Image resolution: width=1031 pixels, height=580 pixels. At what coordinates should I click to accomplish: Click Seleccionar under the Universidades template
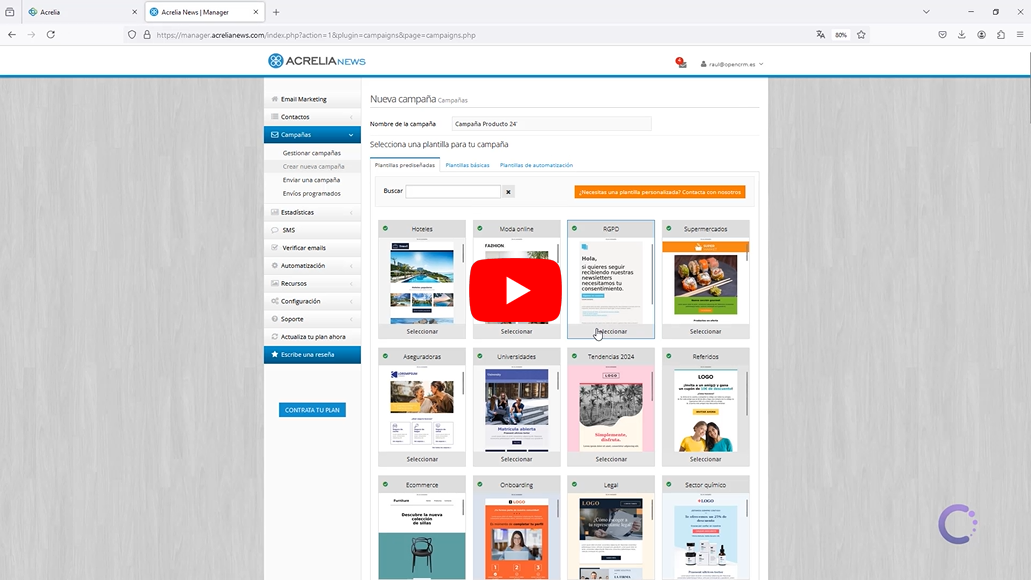(x=516, y=459)
